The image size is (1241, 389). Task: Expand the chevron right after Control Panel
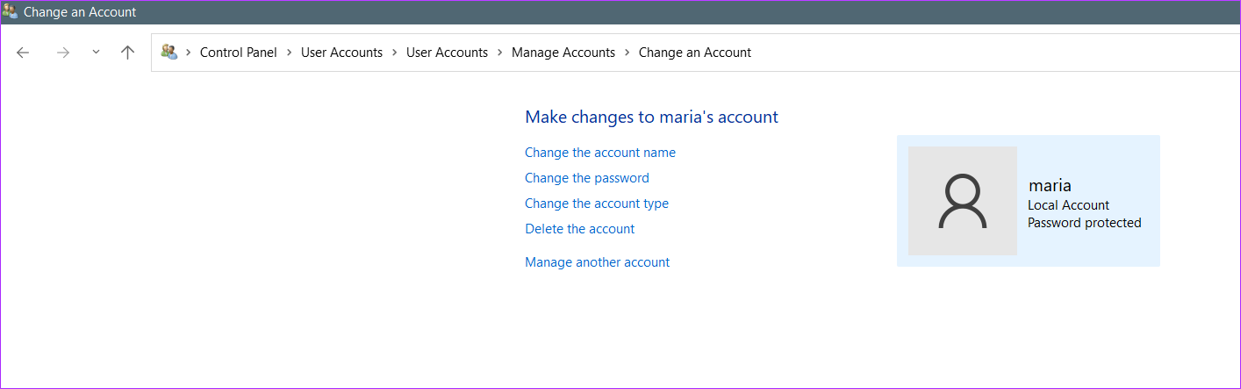[x=289, y=53]
